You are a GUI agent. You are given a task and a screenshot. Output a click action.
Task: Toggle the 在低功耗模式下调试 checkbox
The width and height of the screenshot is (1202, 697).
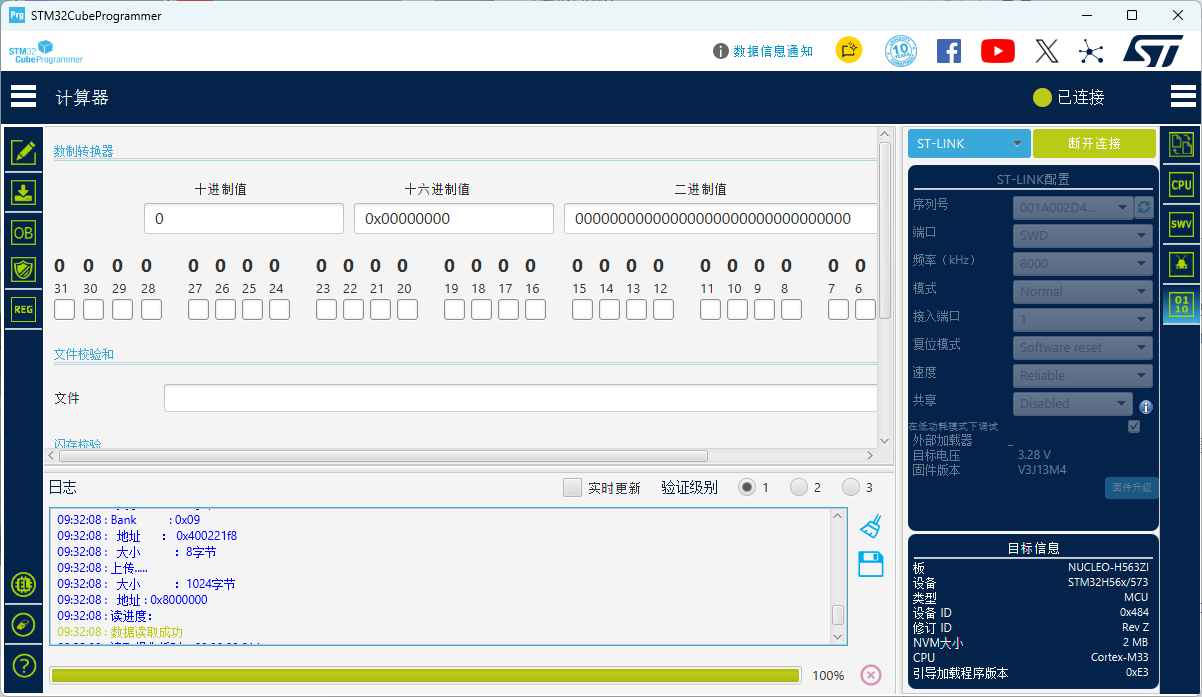(1133, 426)
